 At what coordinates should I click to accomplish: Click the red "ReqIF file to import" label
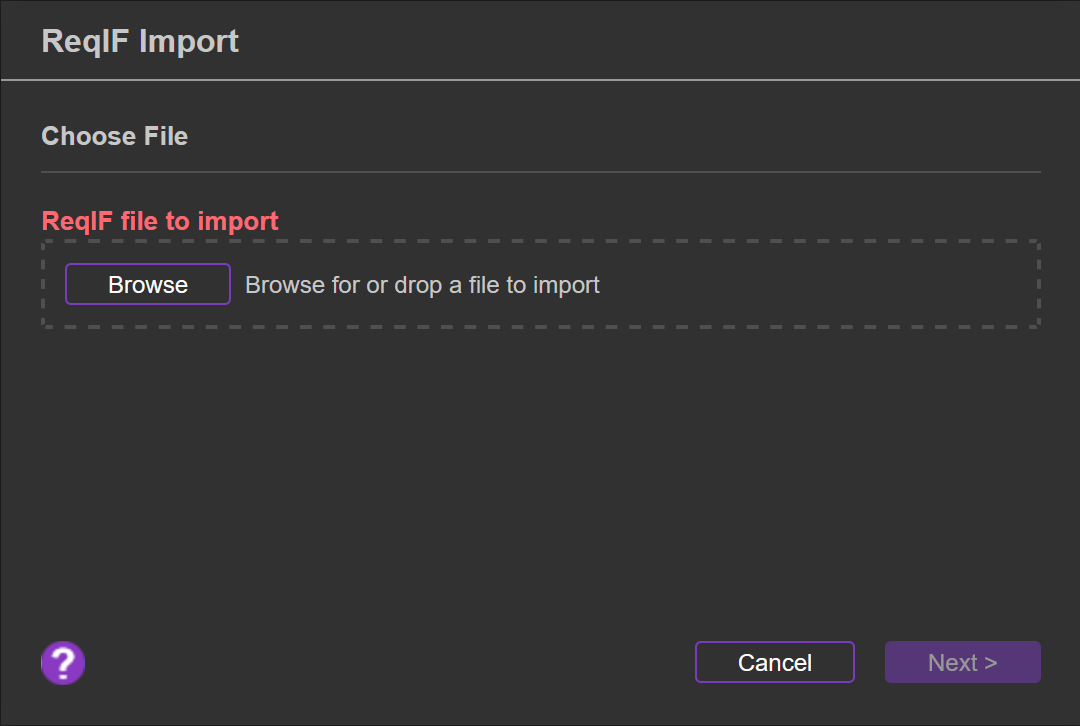click(160, 221)
